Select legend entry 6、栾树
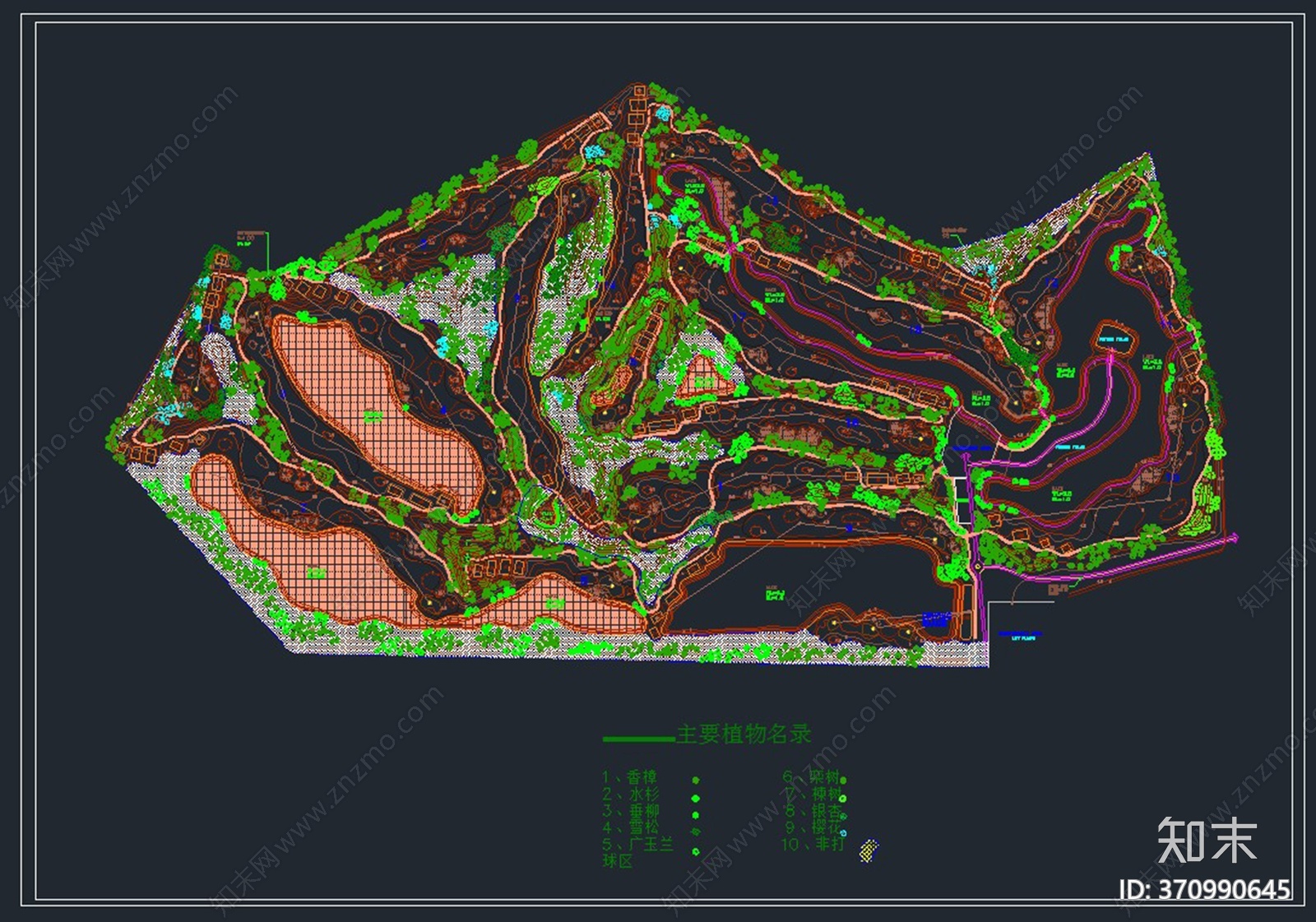The image size is (1316, 922). coord(811,777)
